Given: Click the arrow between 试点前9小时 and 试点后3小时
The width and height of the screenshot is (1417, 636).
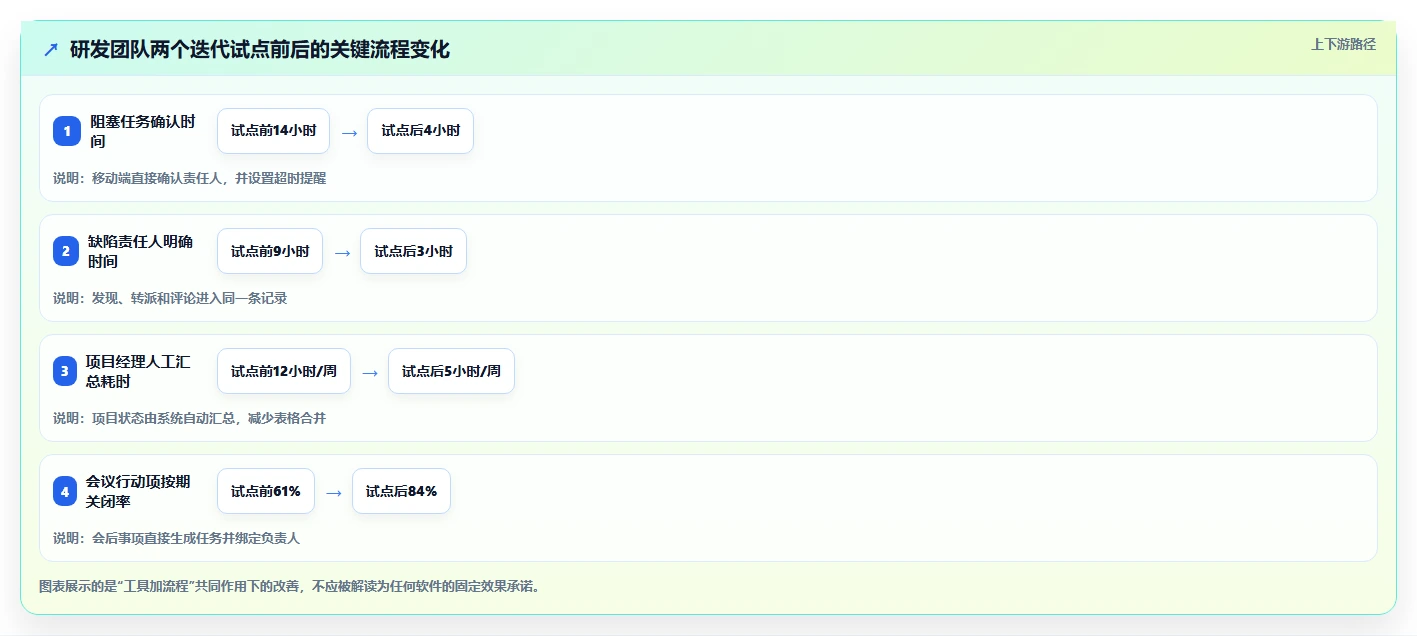Looking at the screenshot, I should pos(342,252).
